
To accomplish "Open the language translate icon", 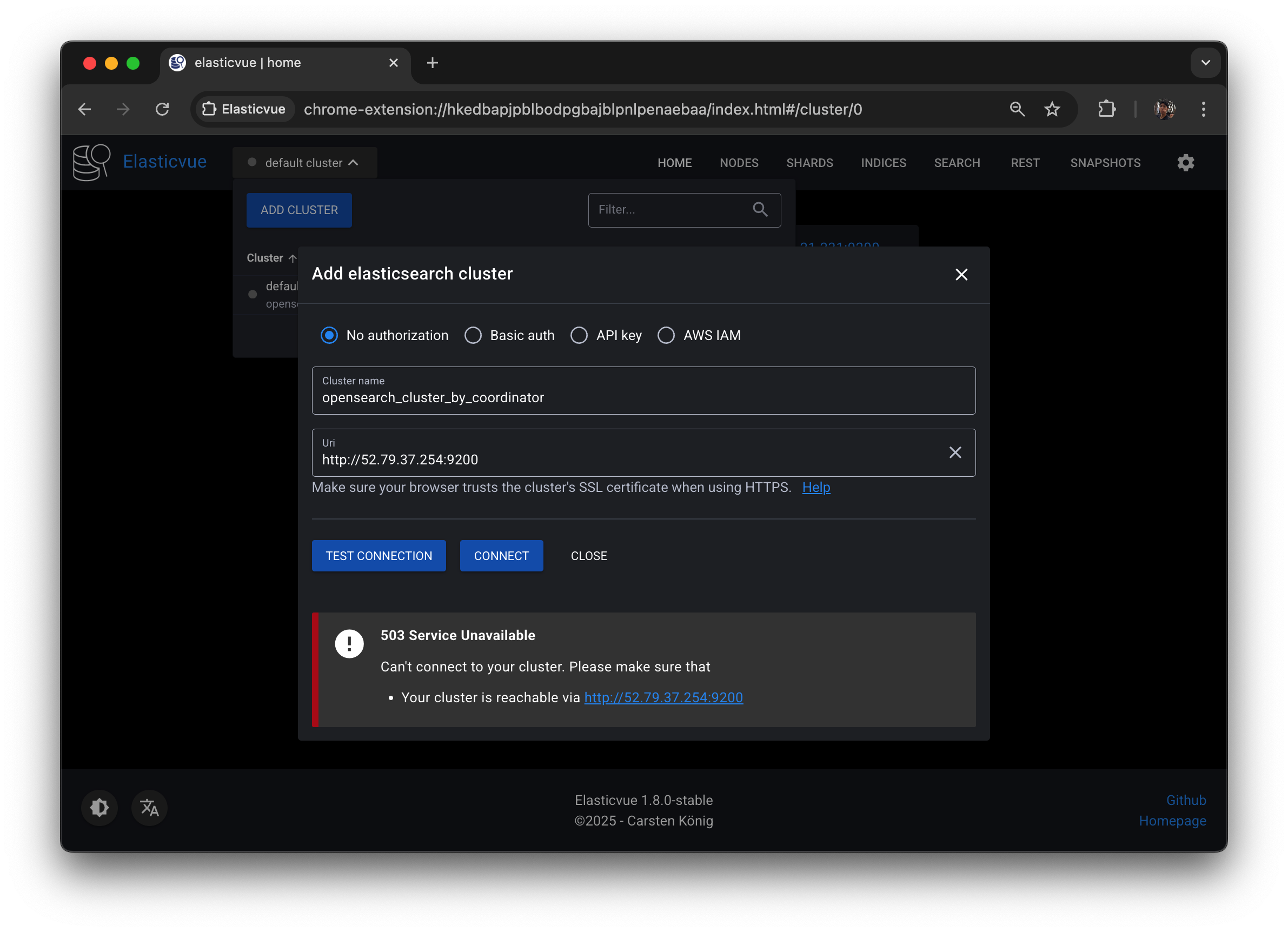I will click(x=149, y=807).
